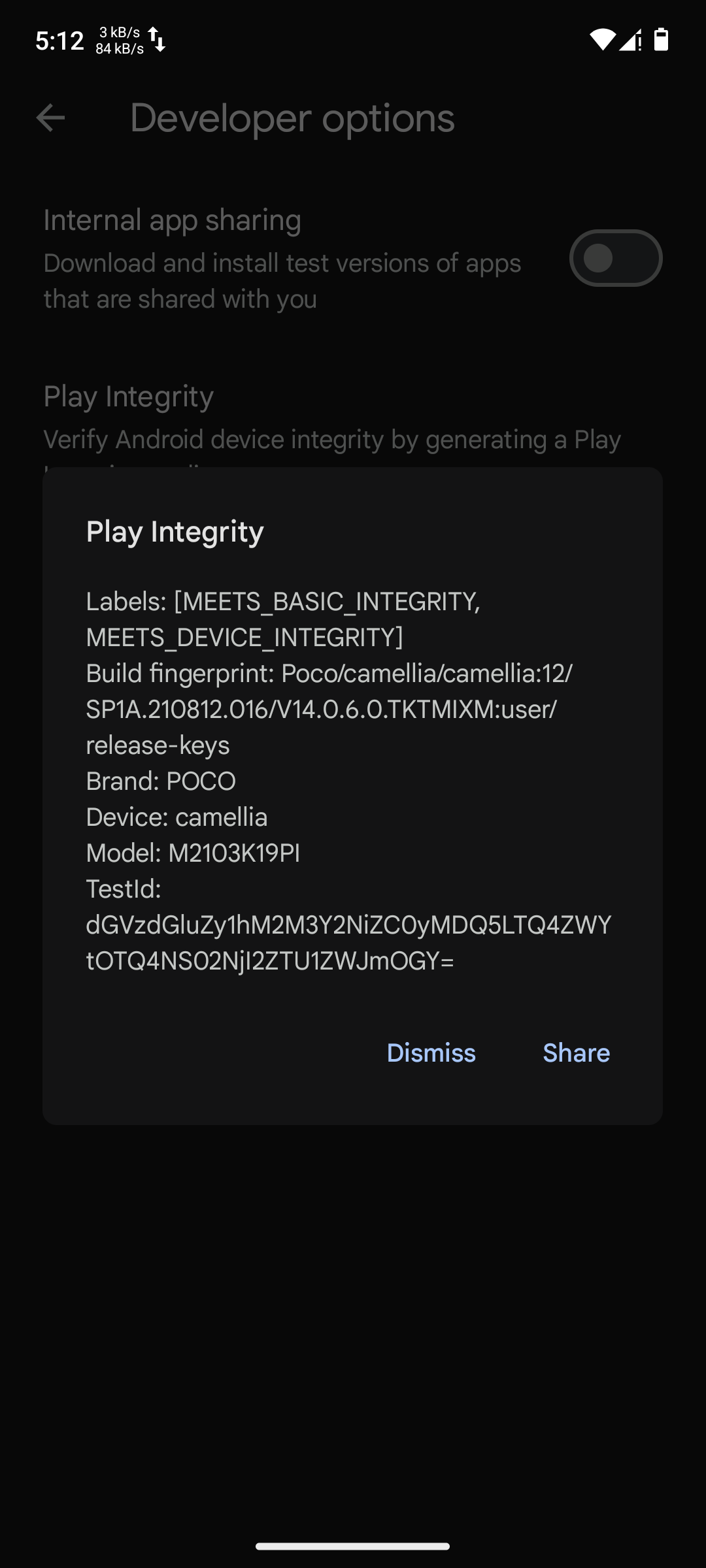Dismiss the Play Integrity dialog
The height and width of the screenshot is (1568, 706).
click(x=431, y=1053)
